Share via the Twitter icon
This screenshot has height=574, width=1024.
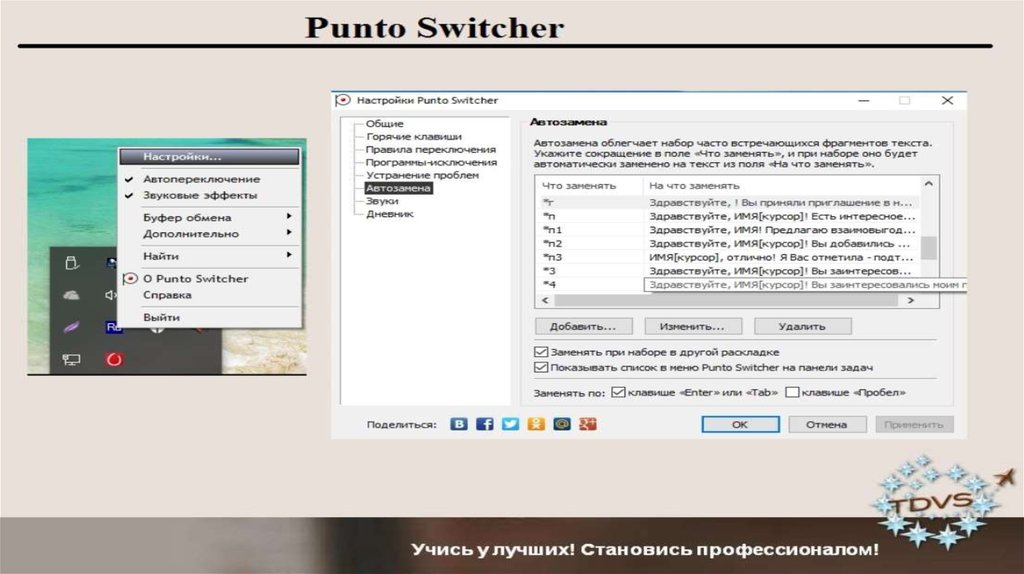coord(511,424)
